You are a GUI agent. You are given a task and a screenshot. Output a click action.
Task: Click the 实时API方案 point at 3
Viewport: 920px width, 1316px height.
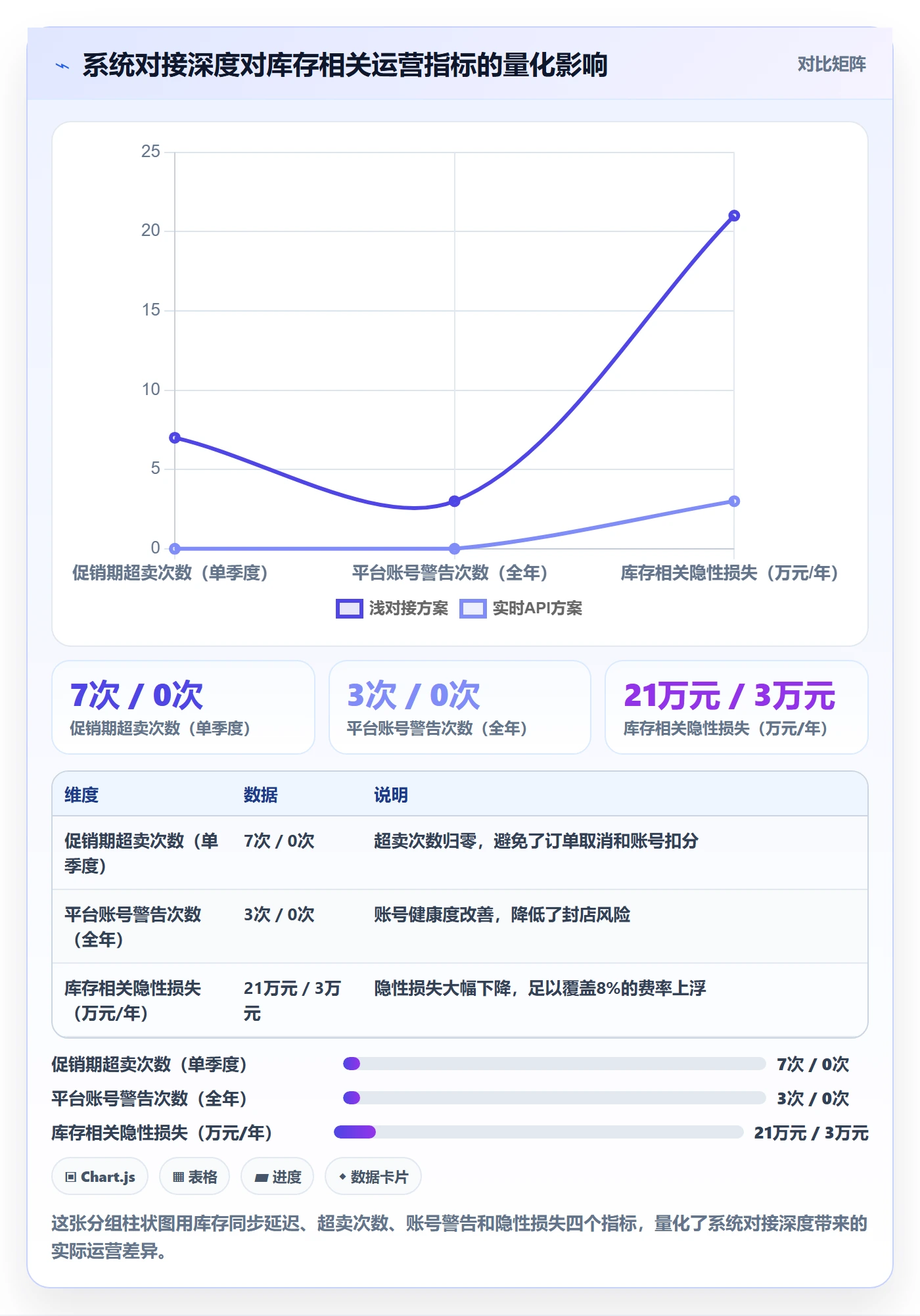pos(734,501)
